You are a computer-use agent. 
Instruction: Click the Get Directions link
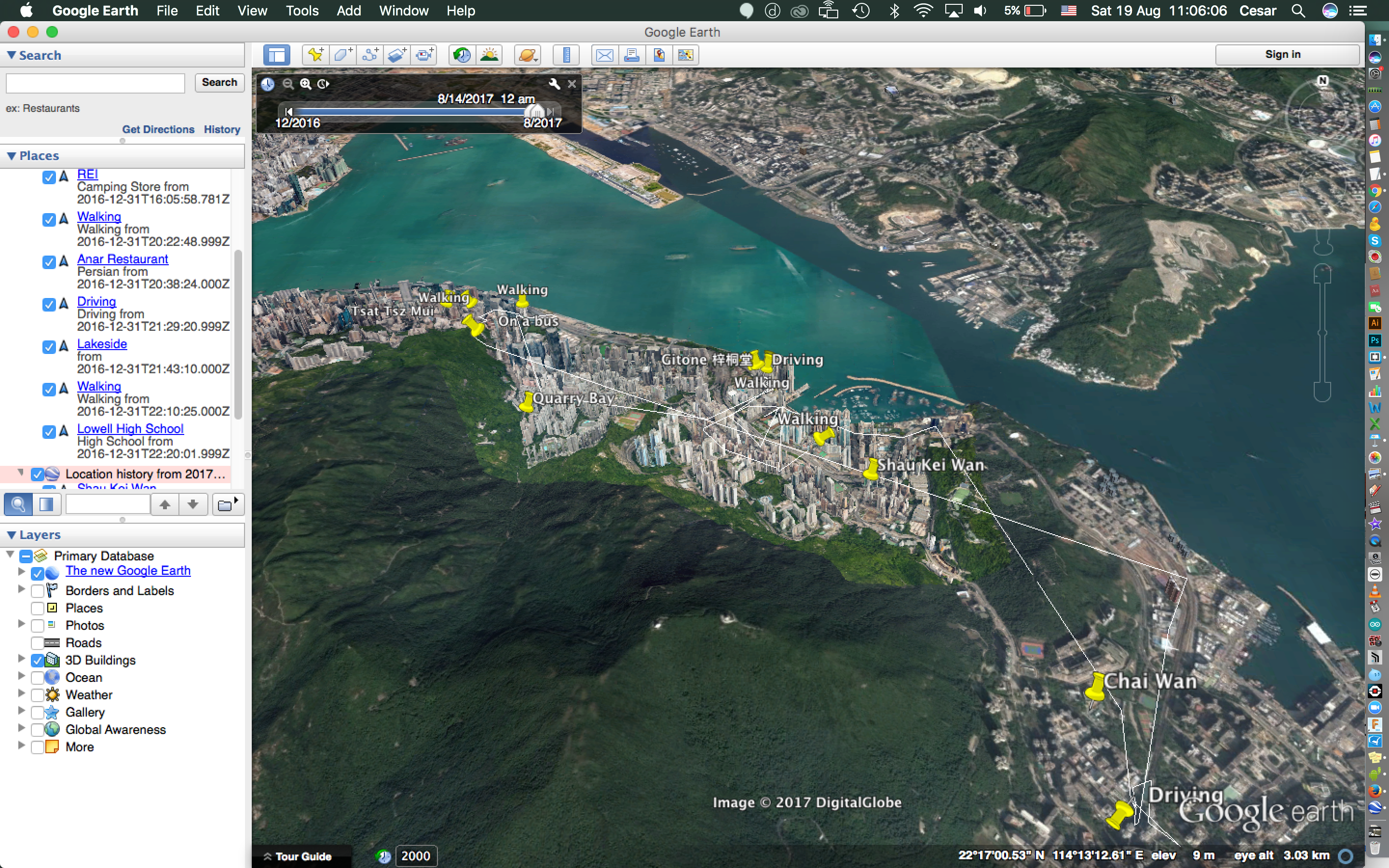point(158,129)
